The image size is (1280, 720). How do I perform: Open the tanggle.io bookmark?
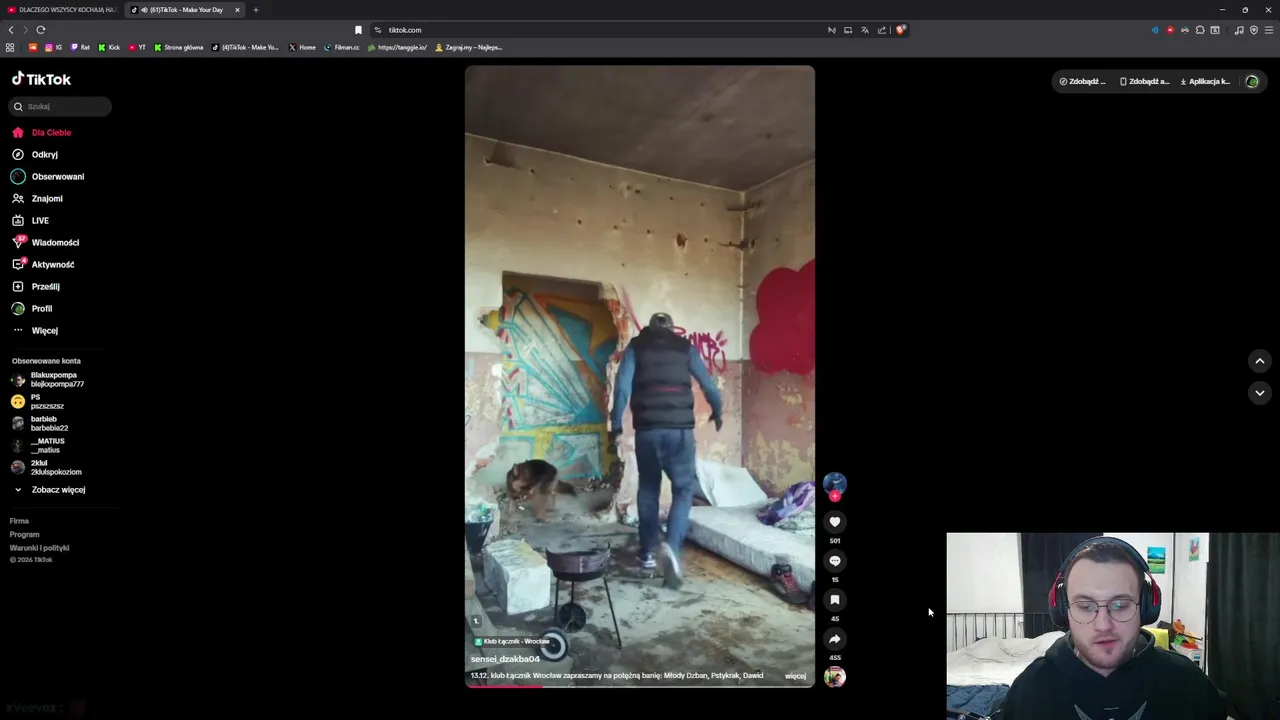pos(397,47)
